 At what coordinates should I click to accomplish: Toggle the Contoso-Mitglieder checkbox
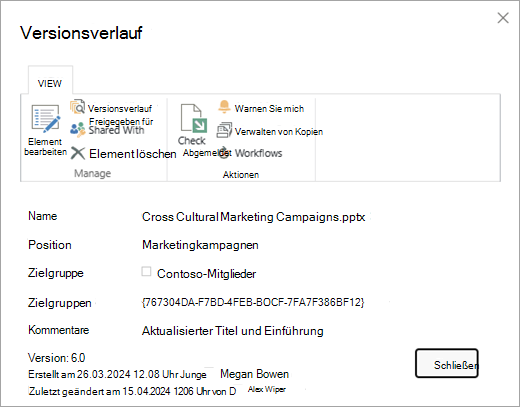(x=146, y=271)
